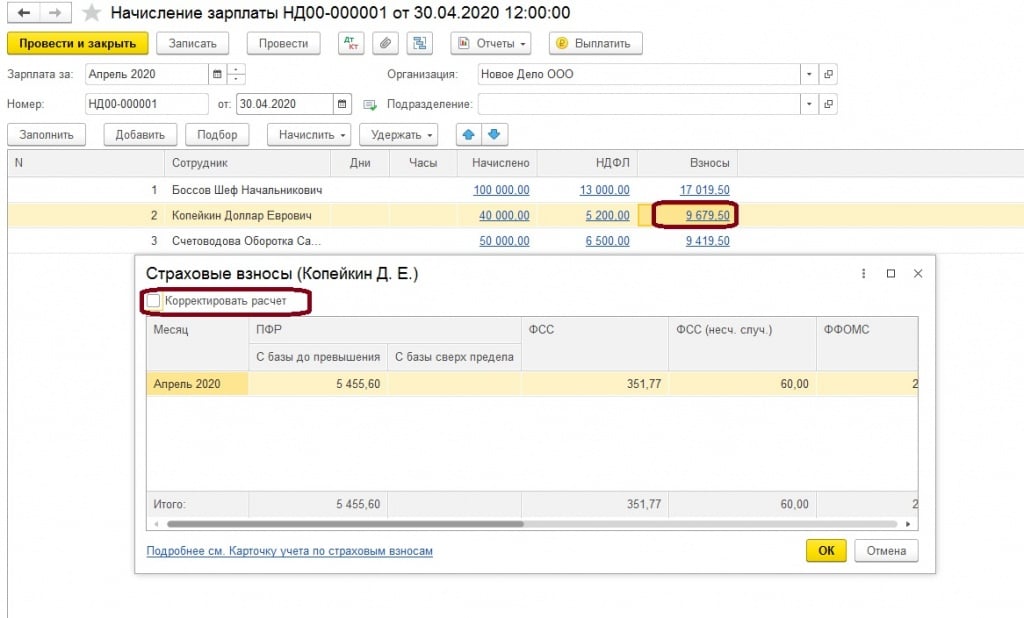Image resolution: width=1024 pixels, height=618 pixels.
Task: Move the selected row up
Action: click(x=468, y=134)
